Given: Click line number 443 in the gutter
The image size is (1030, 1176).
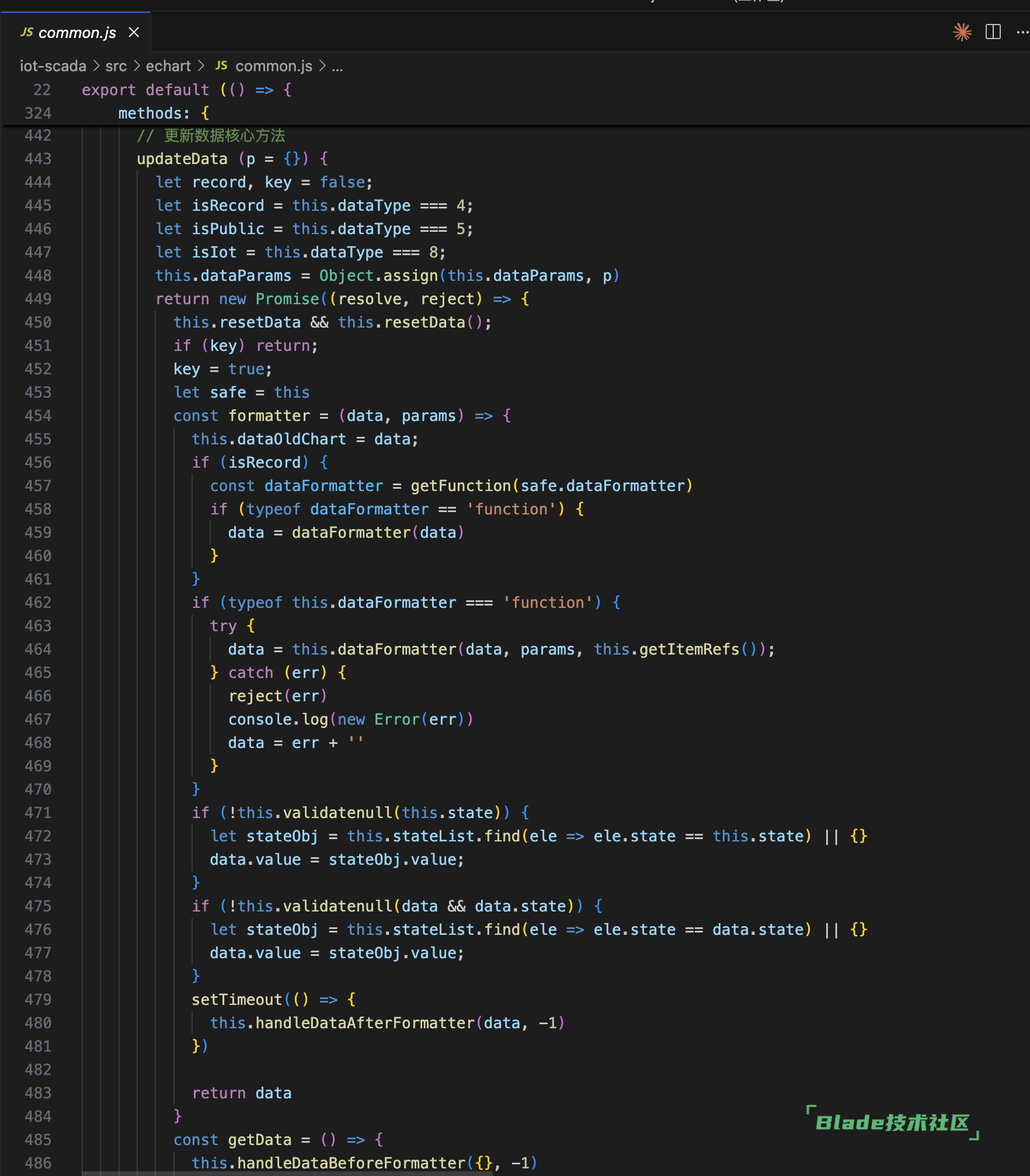Looking at the screenshot, I should [38, 159].
